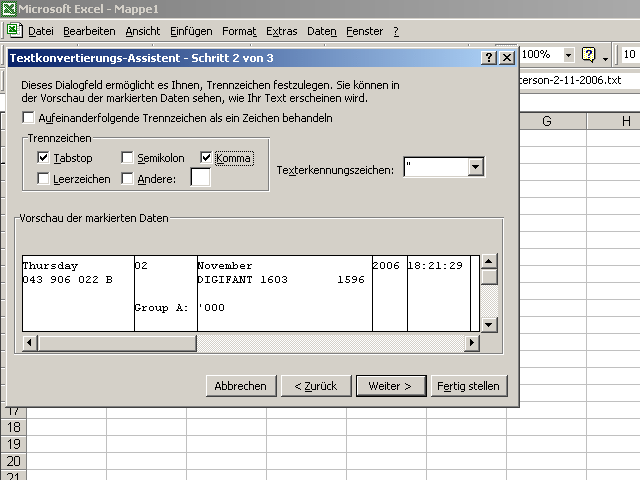Image resolution: width=640 pixels, height=480 pixels.
Task: Enable the Andere delimiter checkbox
Action: pos(127,178)
